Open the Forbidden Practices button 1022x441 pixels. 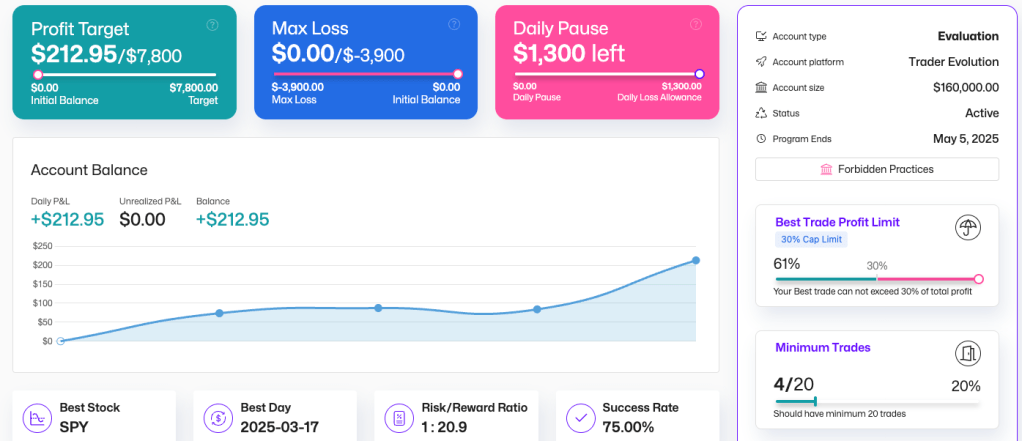pyautogui.click(x=876, y=169)
